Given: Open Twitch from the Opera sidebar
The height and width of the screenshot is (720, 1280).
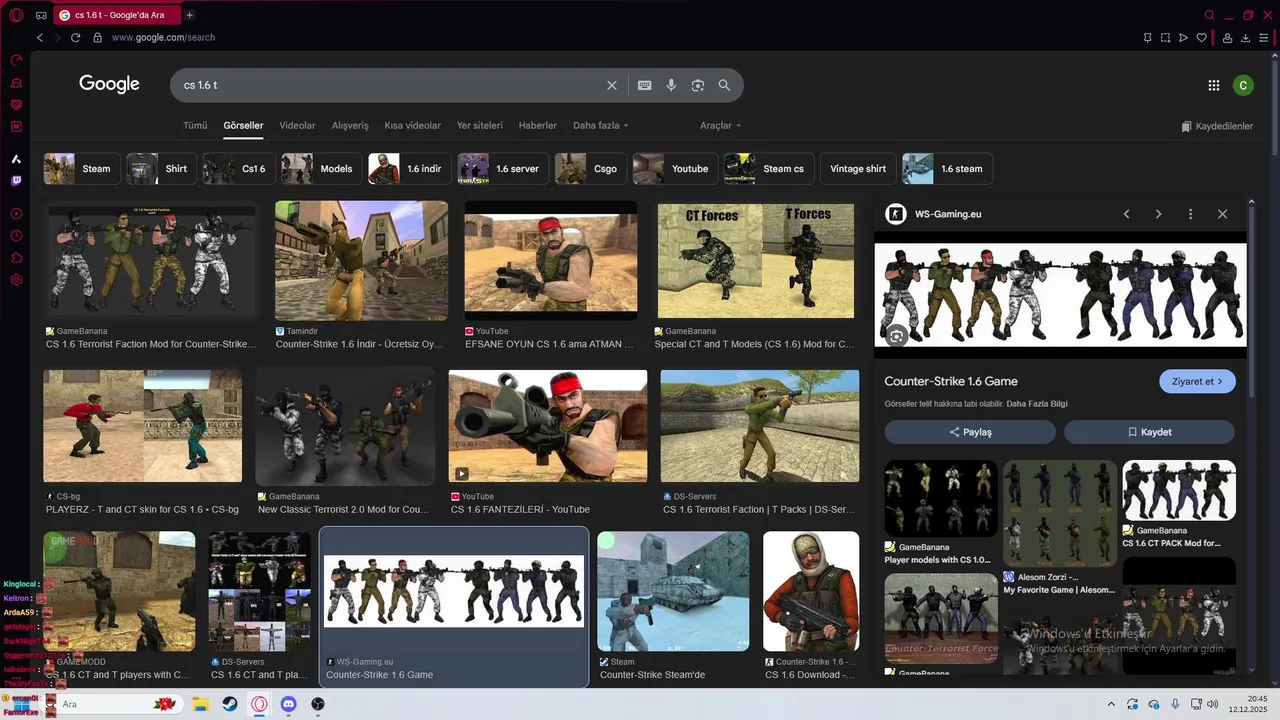Looking at the screenshot, I should tap(16, 181).
